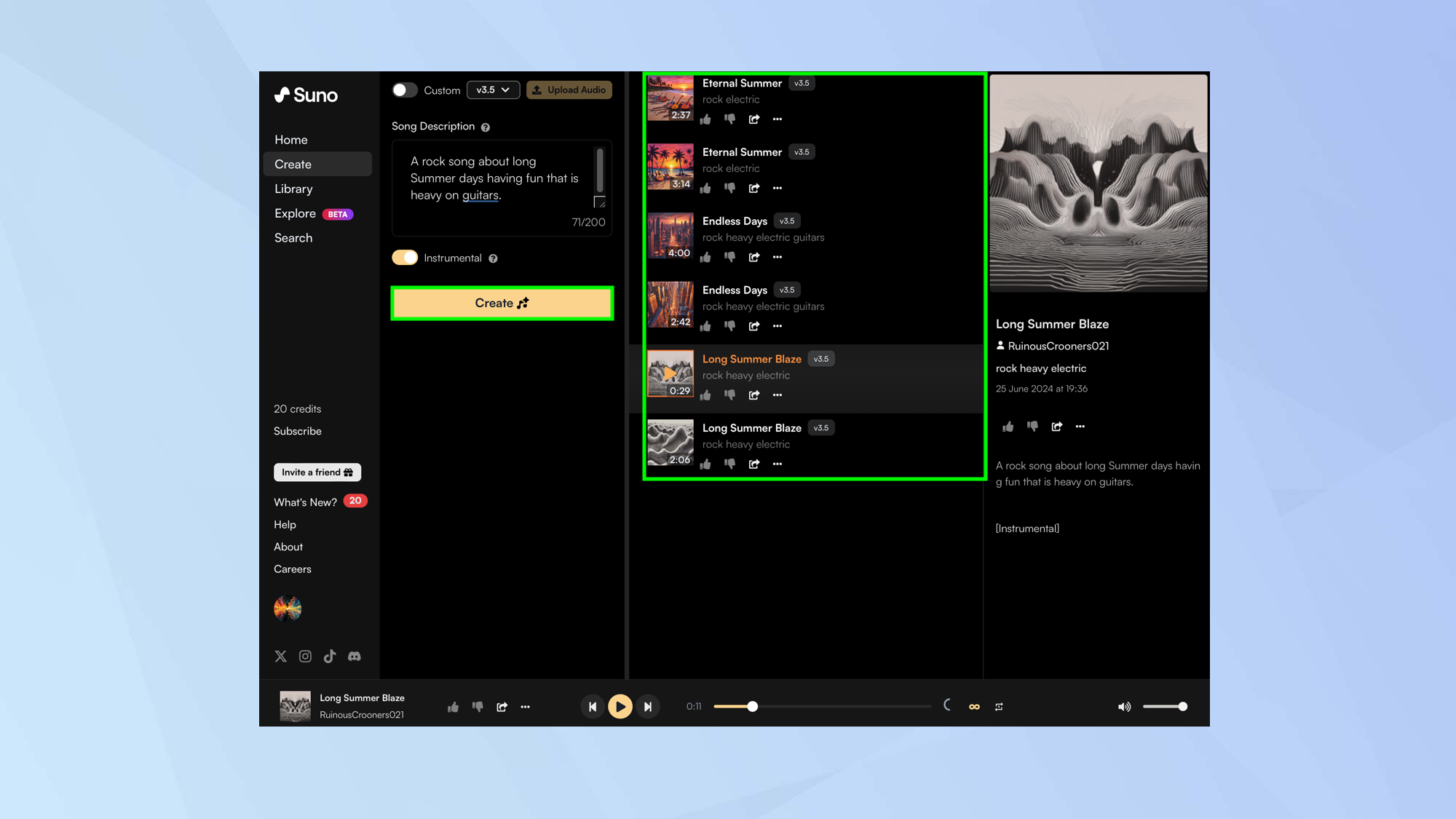Click the playback progress slider
The width and height of the screenshot is (1456, 819).
pyautogui.click(x=822, y=706)
